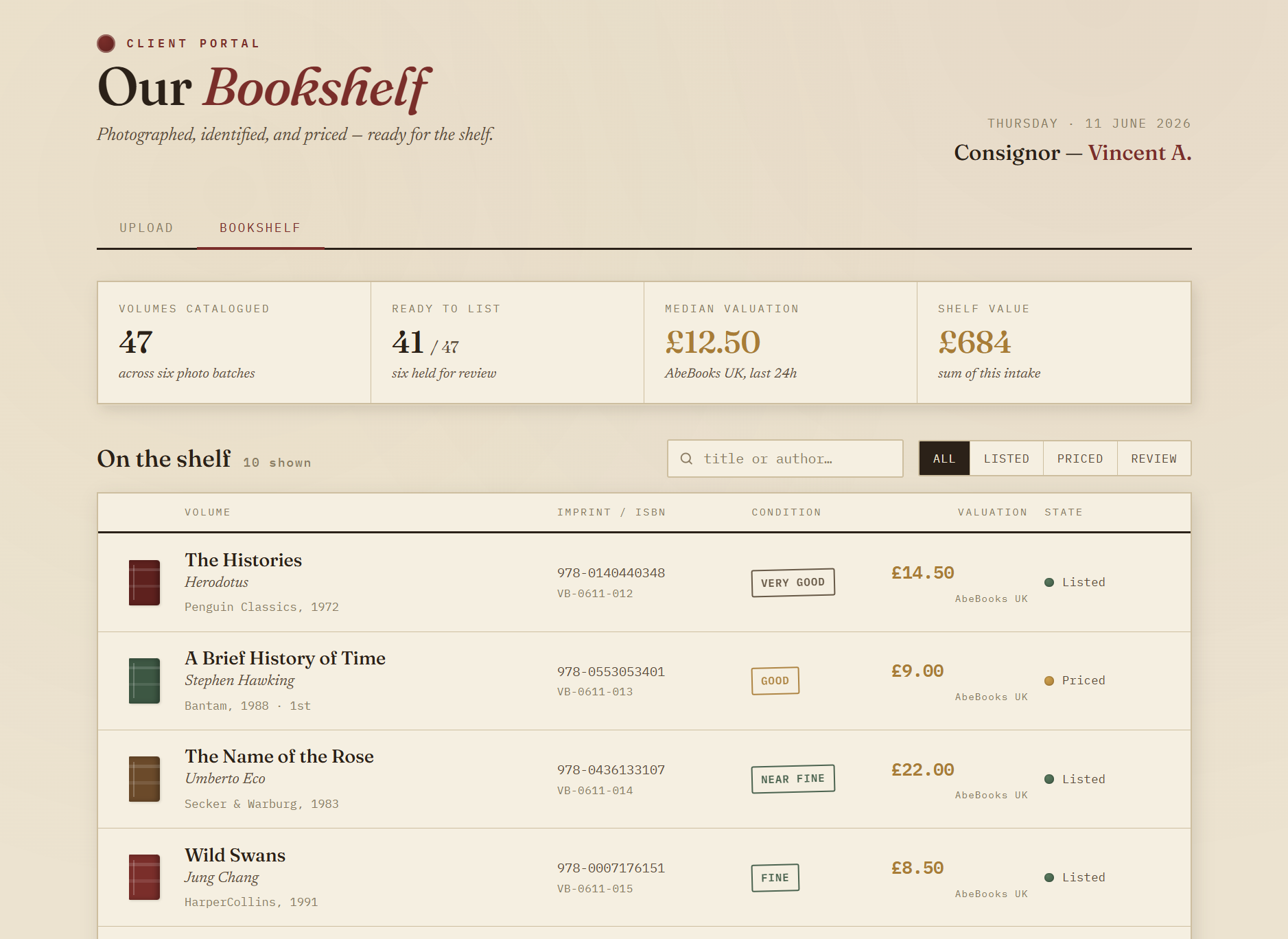
Task: Click ISBN 978-0140440348
Action: 611,573
